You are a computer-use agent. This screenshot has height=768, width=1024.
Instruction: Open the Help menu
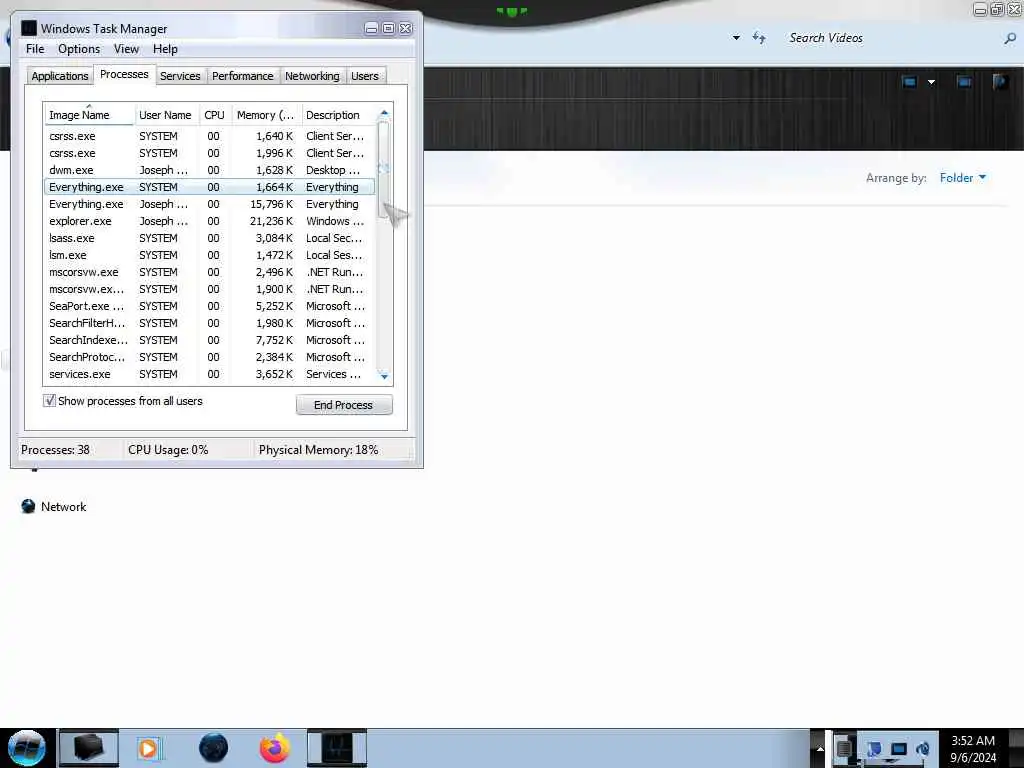165,49
